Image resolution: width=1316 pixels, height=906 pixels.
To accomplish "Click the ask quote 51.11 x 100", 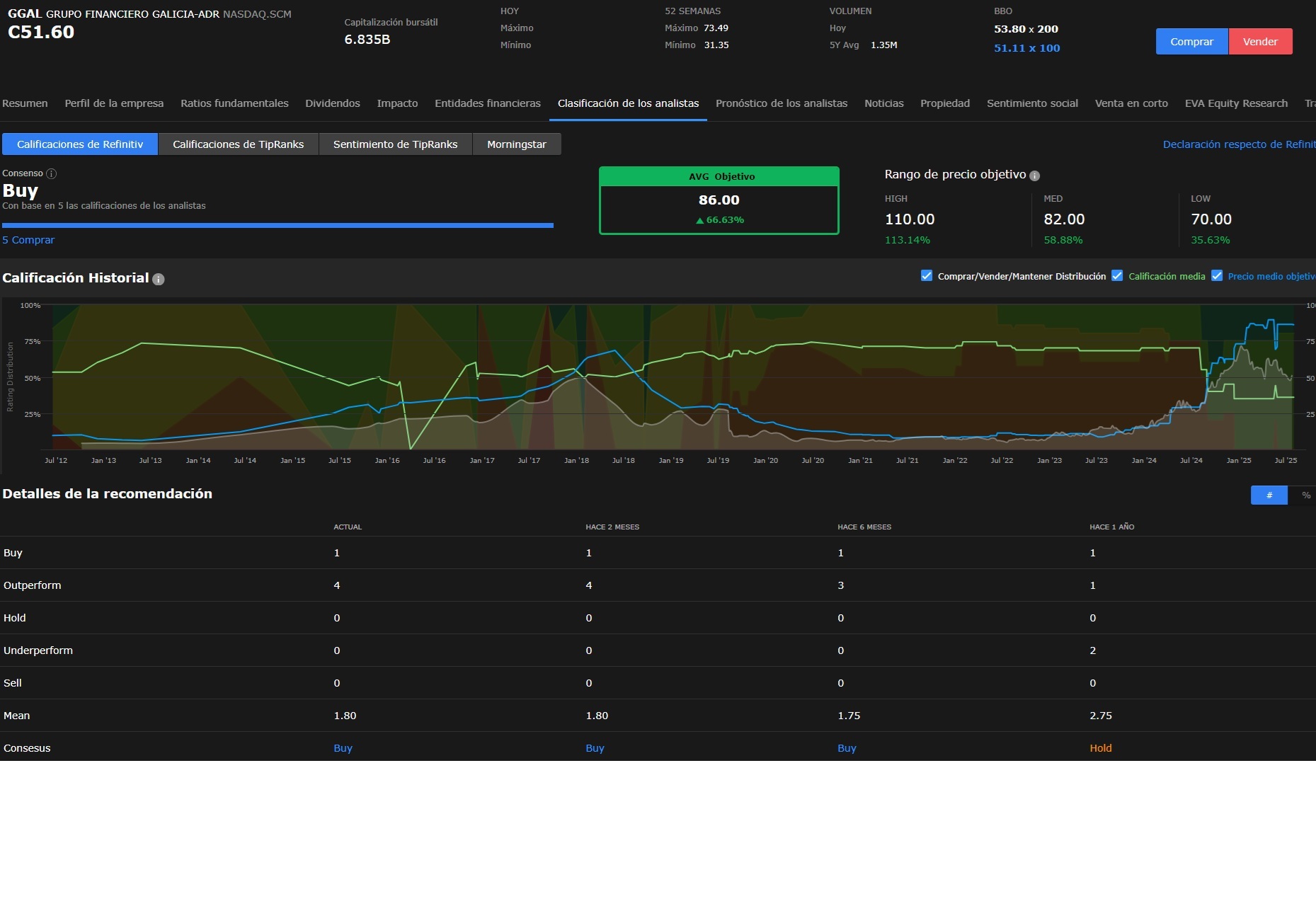I will pyautogui.click(x=1026, y=48).
